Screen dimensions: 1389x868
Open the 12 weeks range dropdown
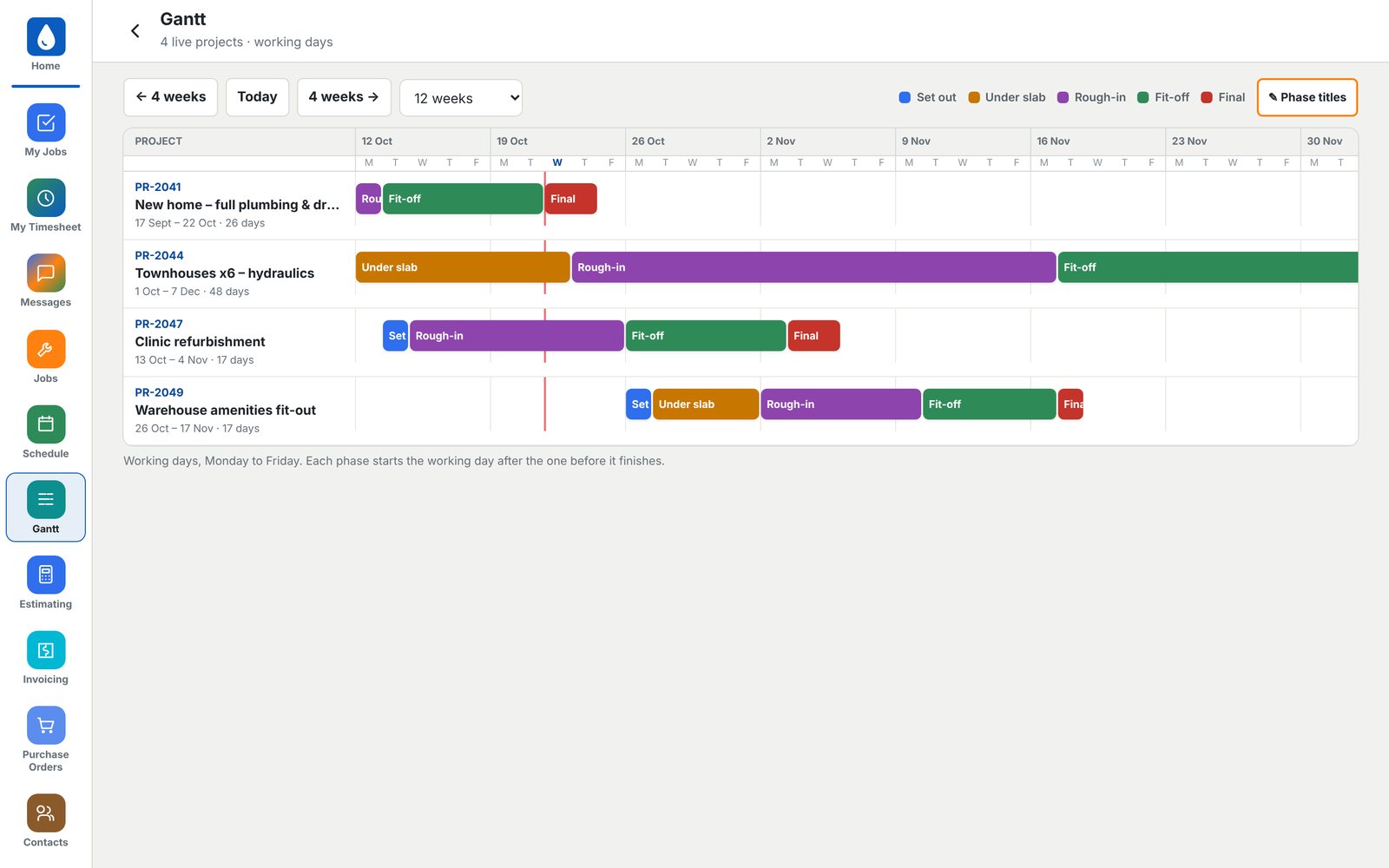[x=461, y=98]
